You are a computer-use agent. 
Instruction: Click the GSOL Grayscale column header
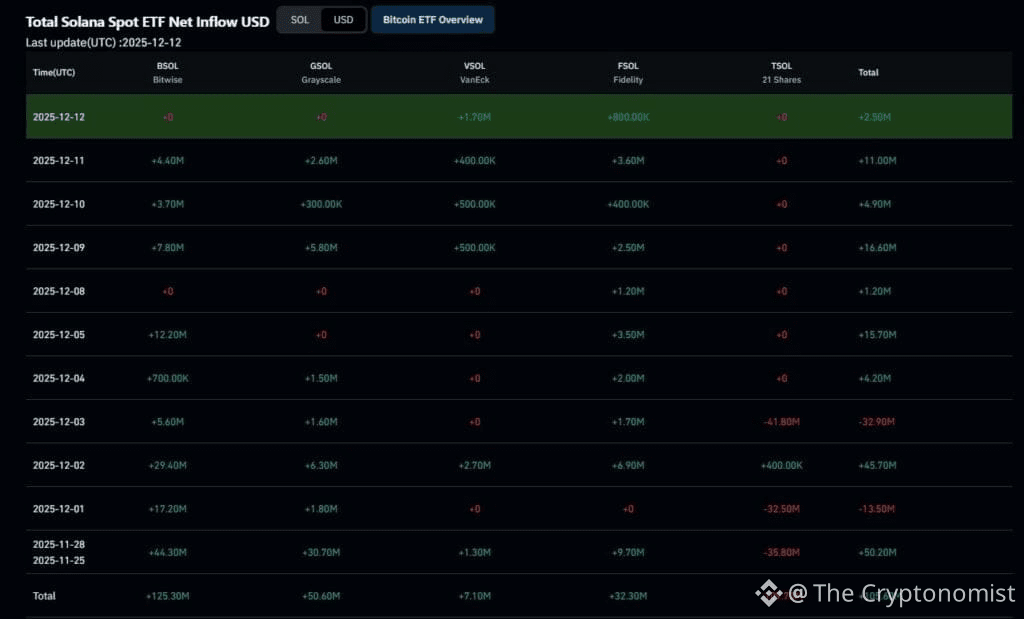[321, 72]
